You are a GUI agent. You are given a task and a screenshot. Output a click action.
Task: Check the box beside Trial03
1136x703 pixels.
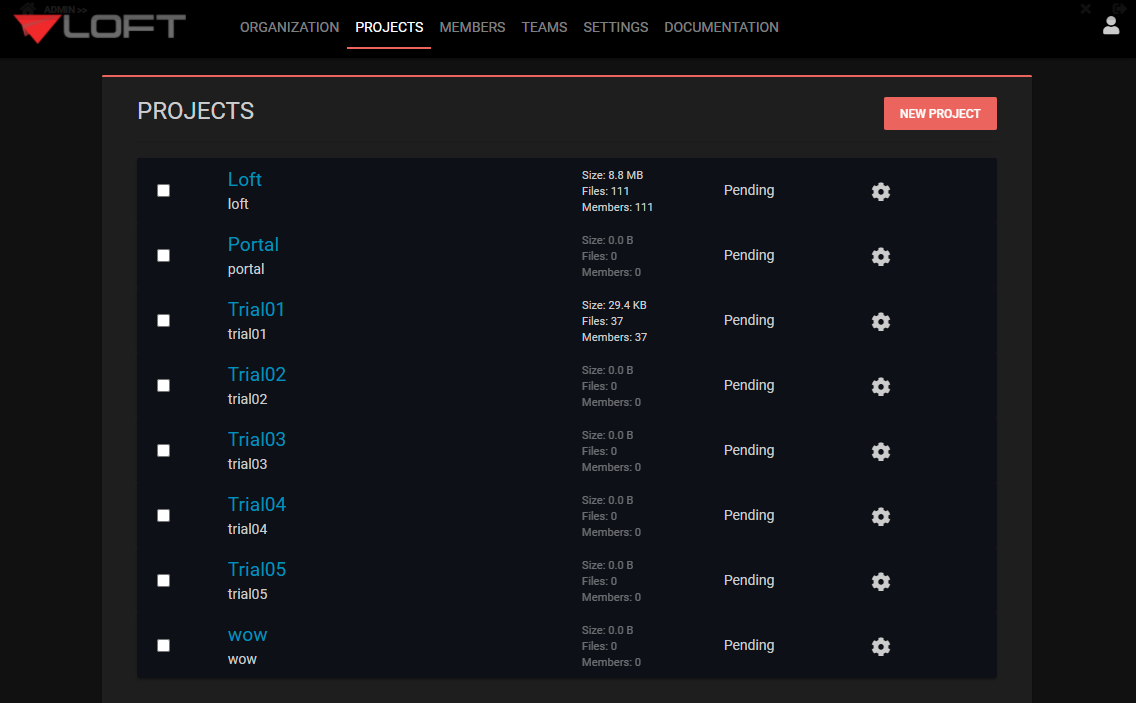(163, 450)
